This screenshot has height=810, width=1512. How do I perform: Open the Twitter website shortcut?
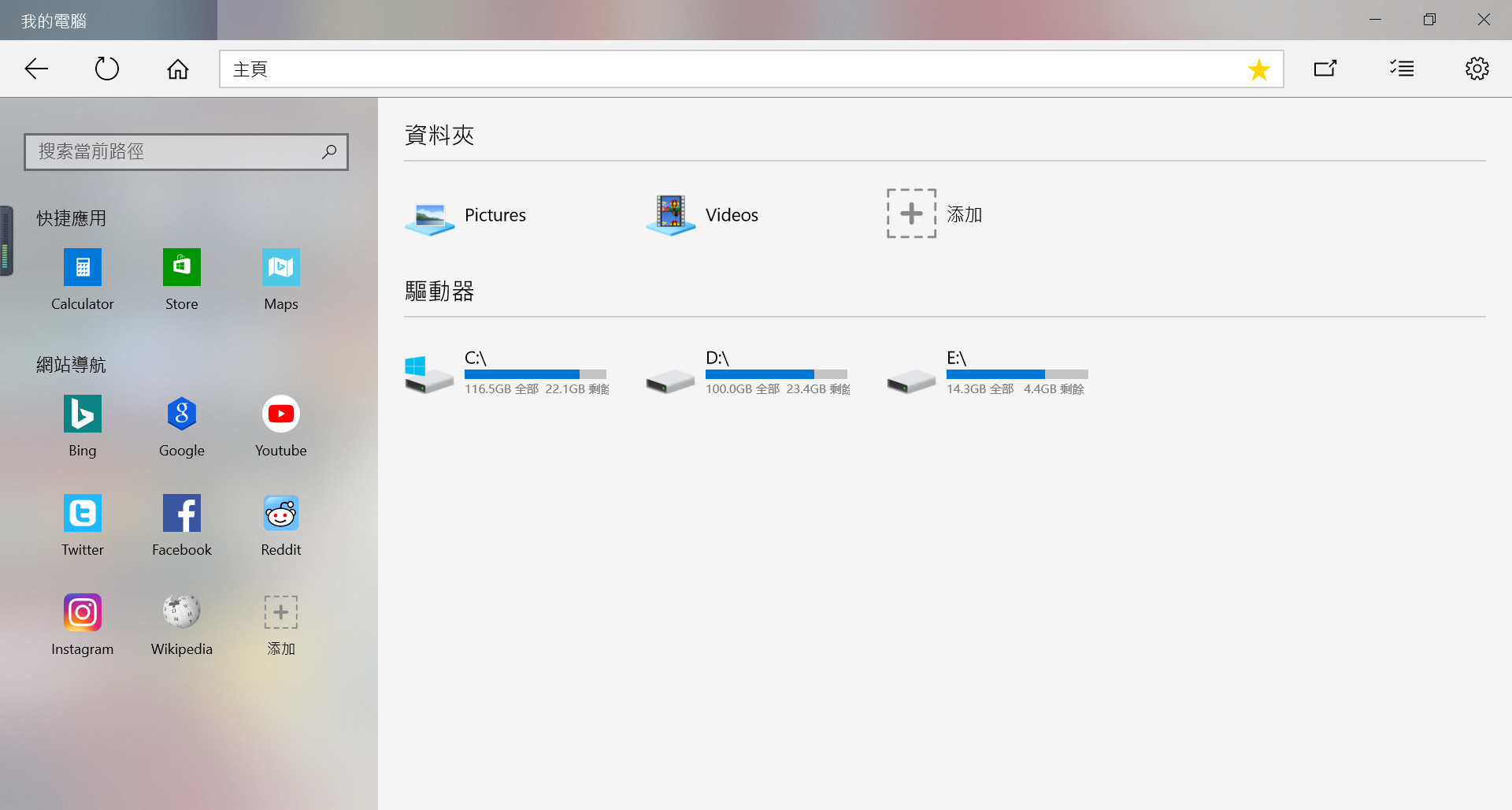(x=83, y=526)
